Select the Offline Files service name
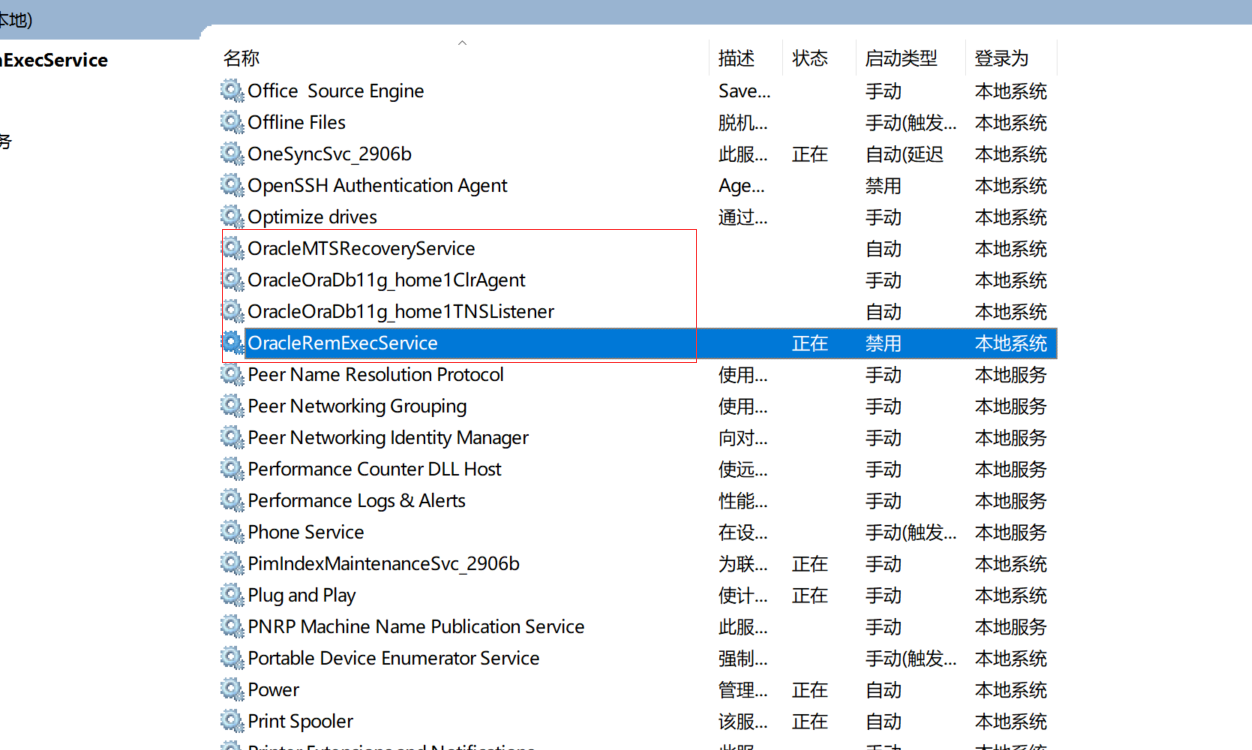1252x750 pixels. pyautogui.click(x=297, y=123)
